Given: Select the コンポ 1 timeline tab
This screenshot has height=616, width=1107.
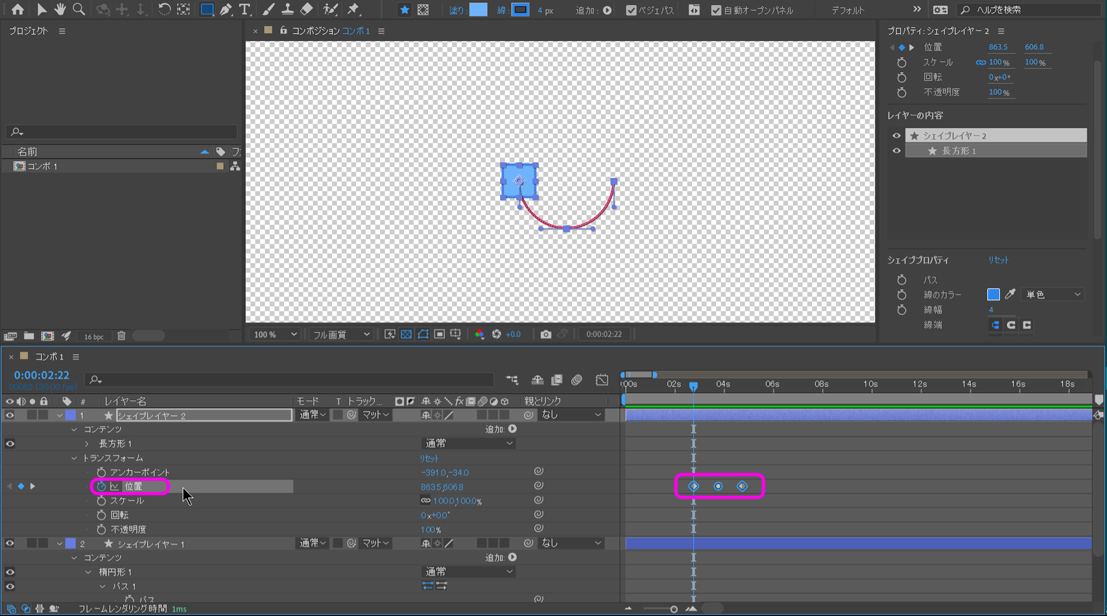Looking at the screenshot, I should (49, 356).
